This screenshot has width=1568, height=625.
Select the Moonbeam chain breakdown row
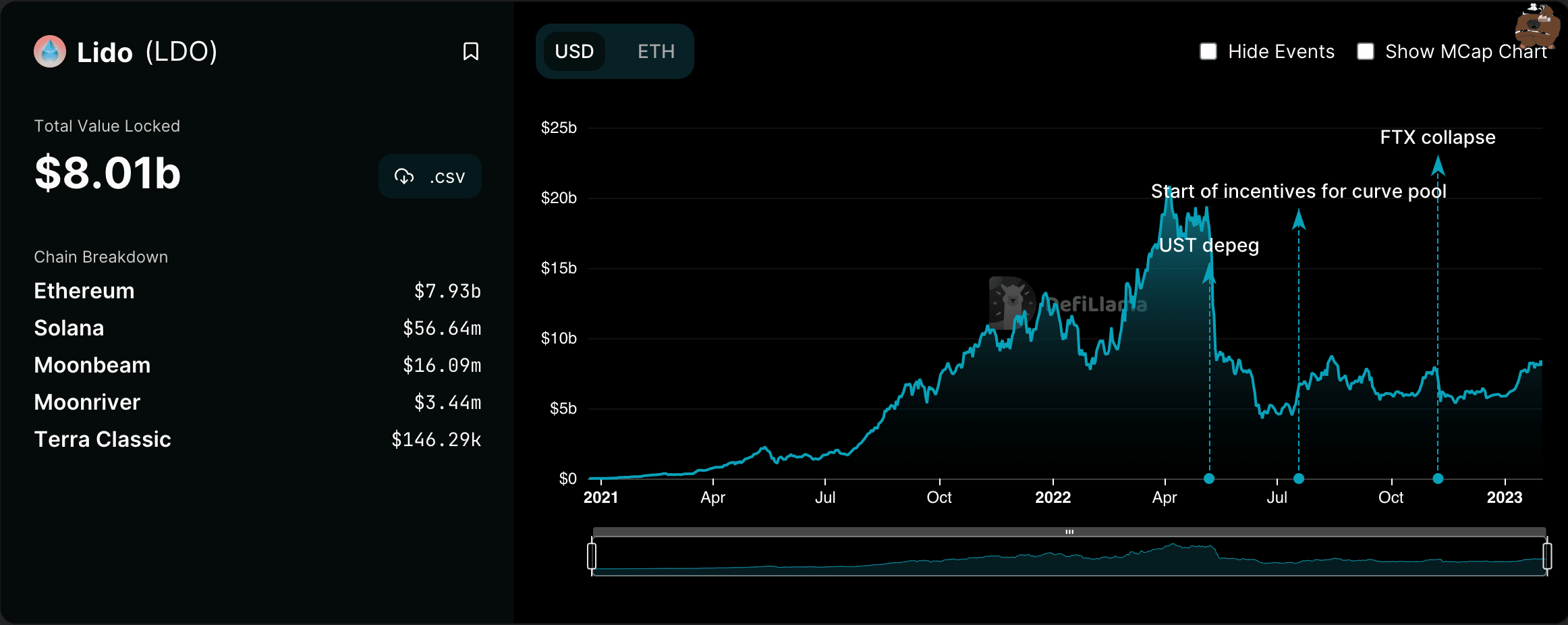coord(258,365)
